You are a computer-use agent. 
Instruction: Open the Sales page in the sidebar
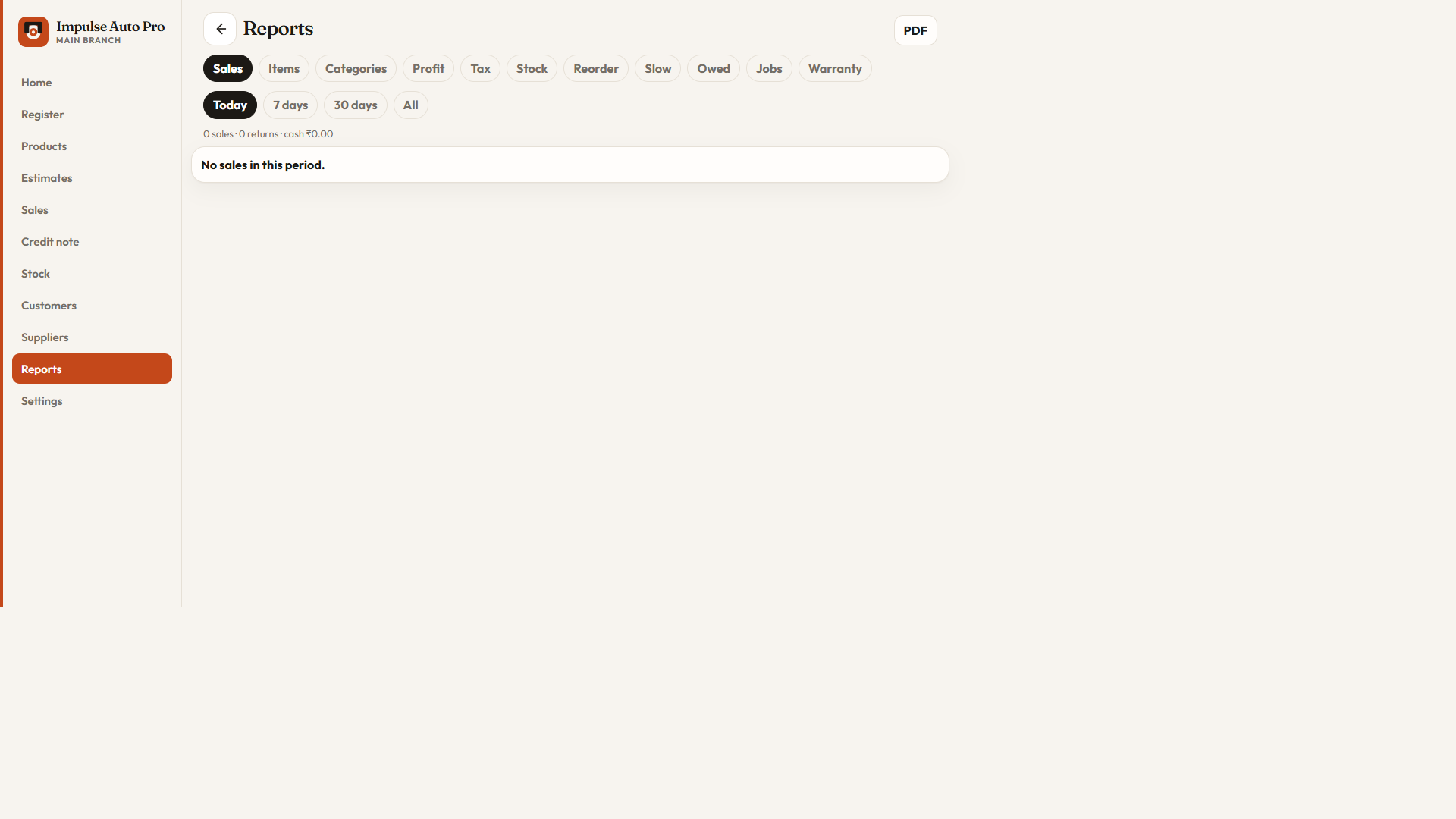pyautogui.click(x=92, y=209)
